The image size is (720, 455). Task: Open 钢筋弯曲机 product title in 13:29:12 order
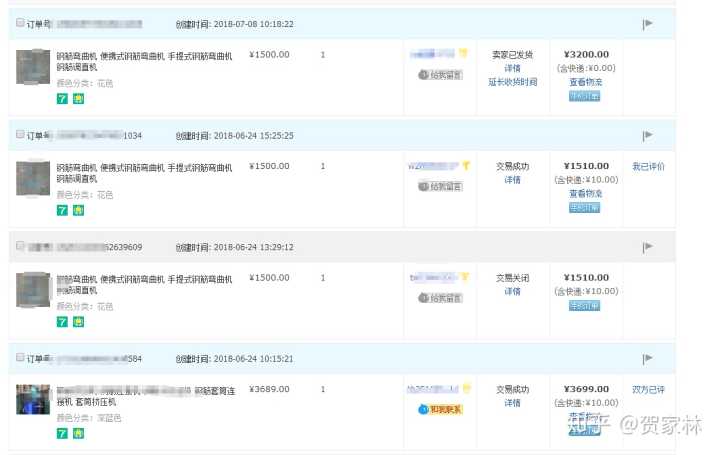(x=144, y=285)
